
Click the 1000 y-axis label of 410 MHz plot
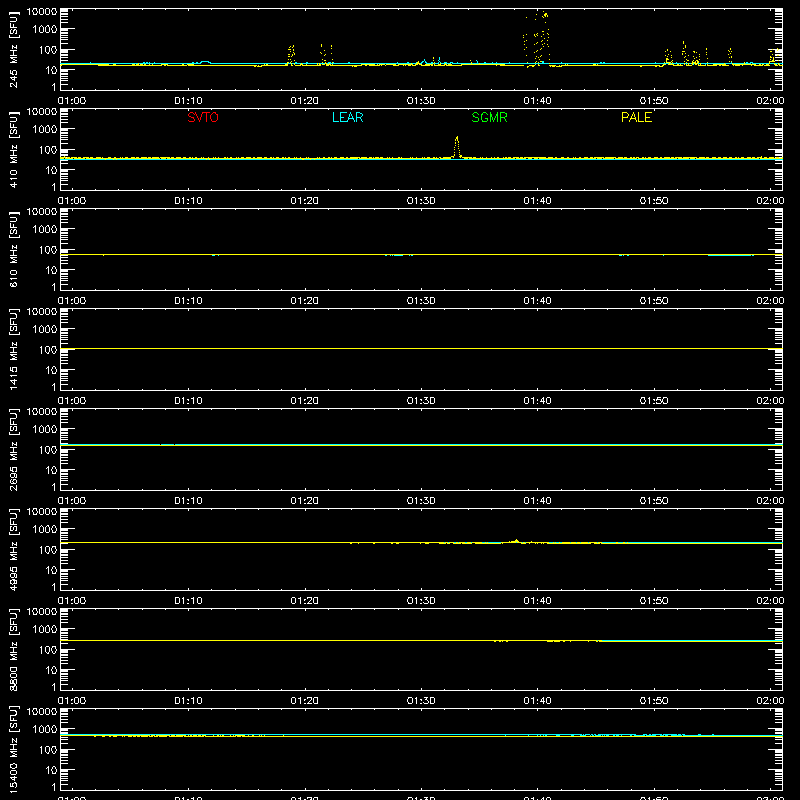[x=45, y=130]
